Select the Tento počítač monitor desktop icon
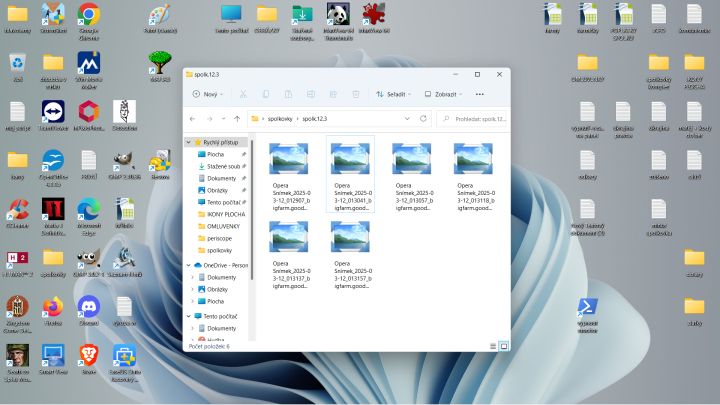720x405 pixels. [x=231, y=18]
